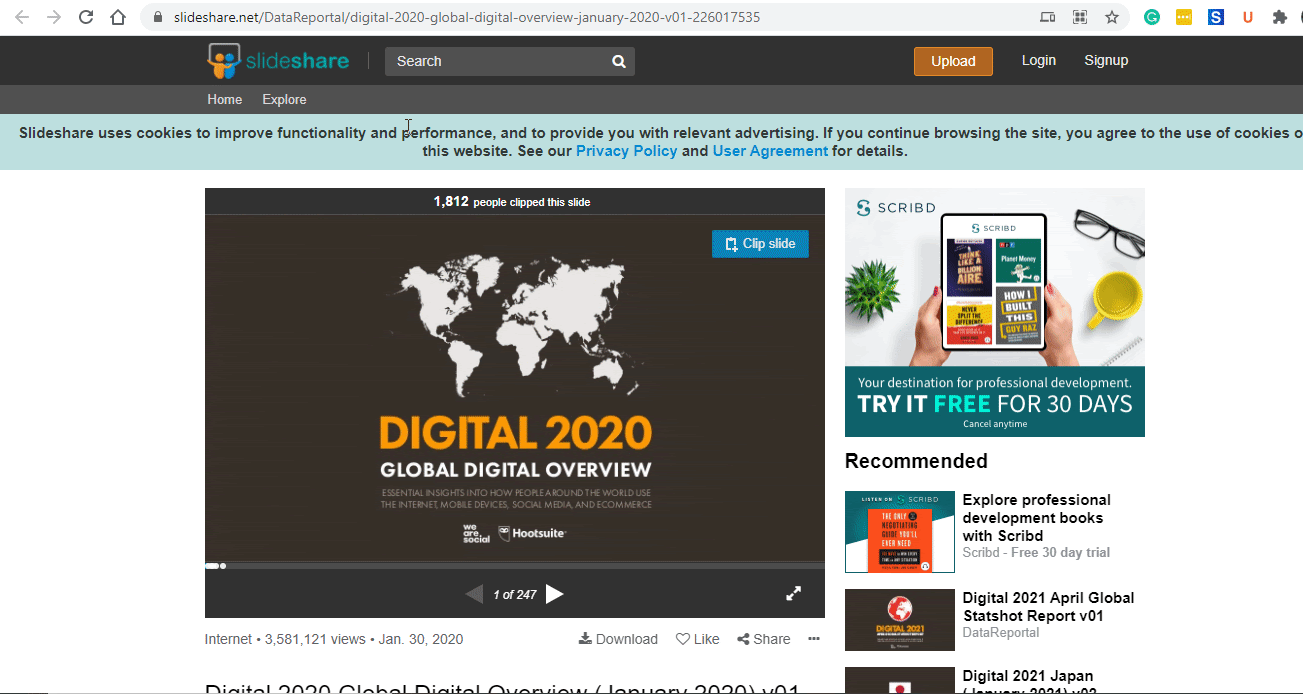Click the SlideShare logo

pos(278,61)
